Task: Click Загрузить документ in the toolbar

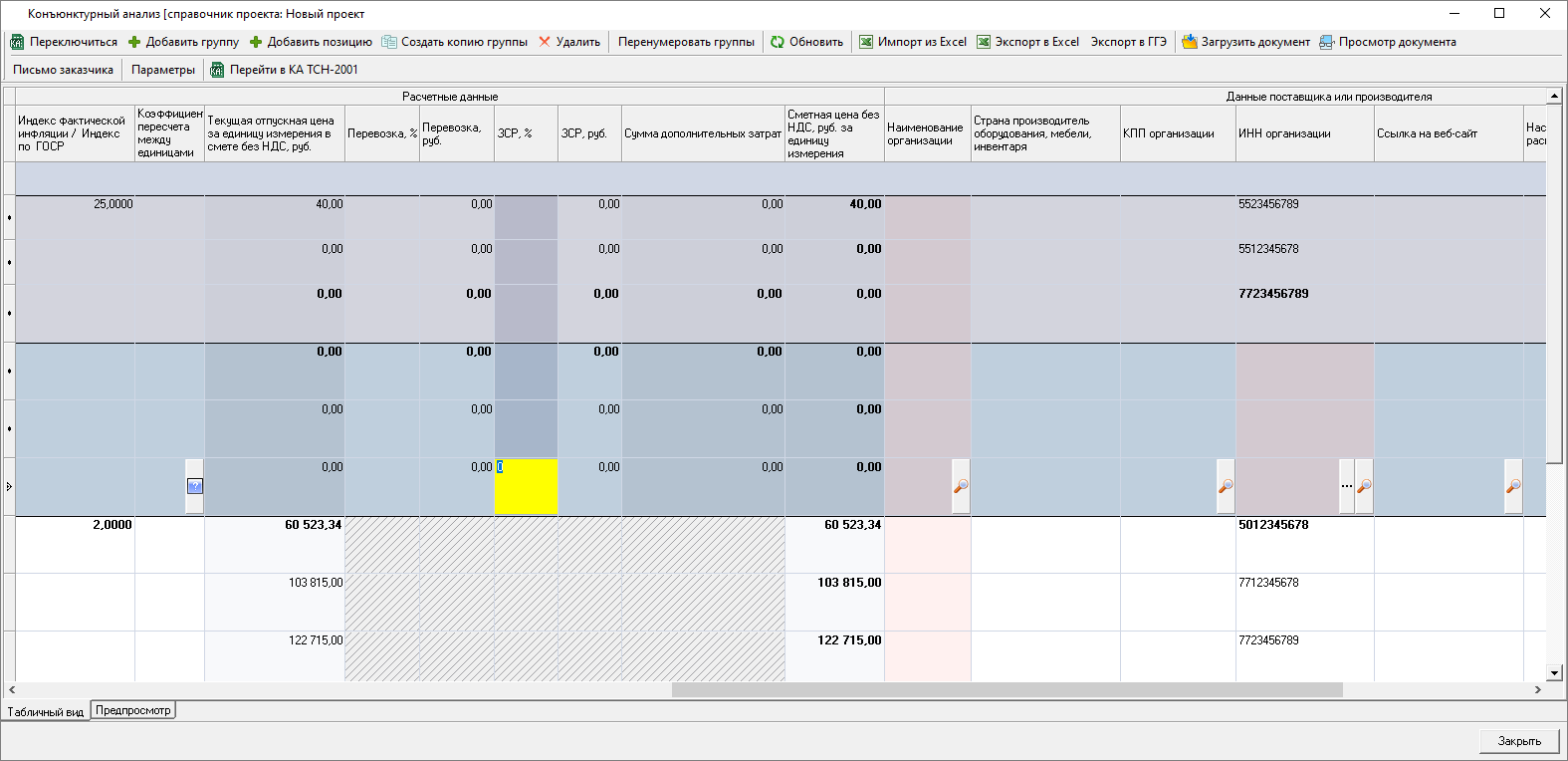Action: [1246, 42]
